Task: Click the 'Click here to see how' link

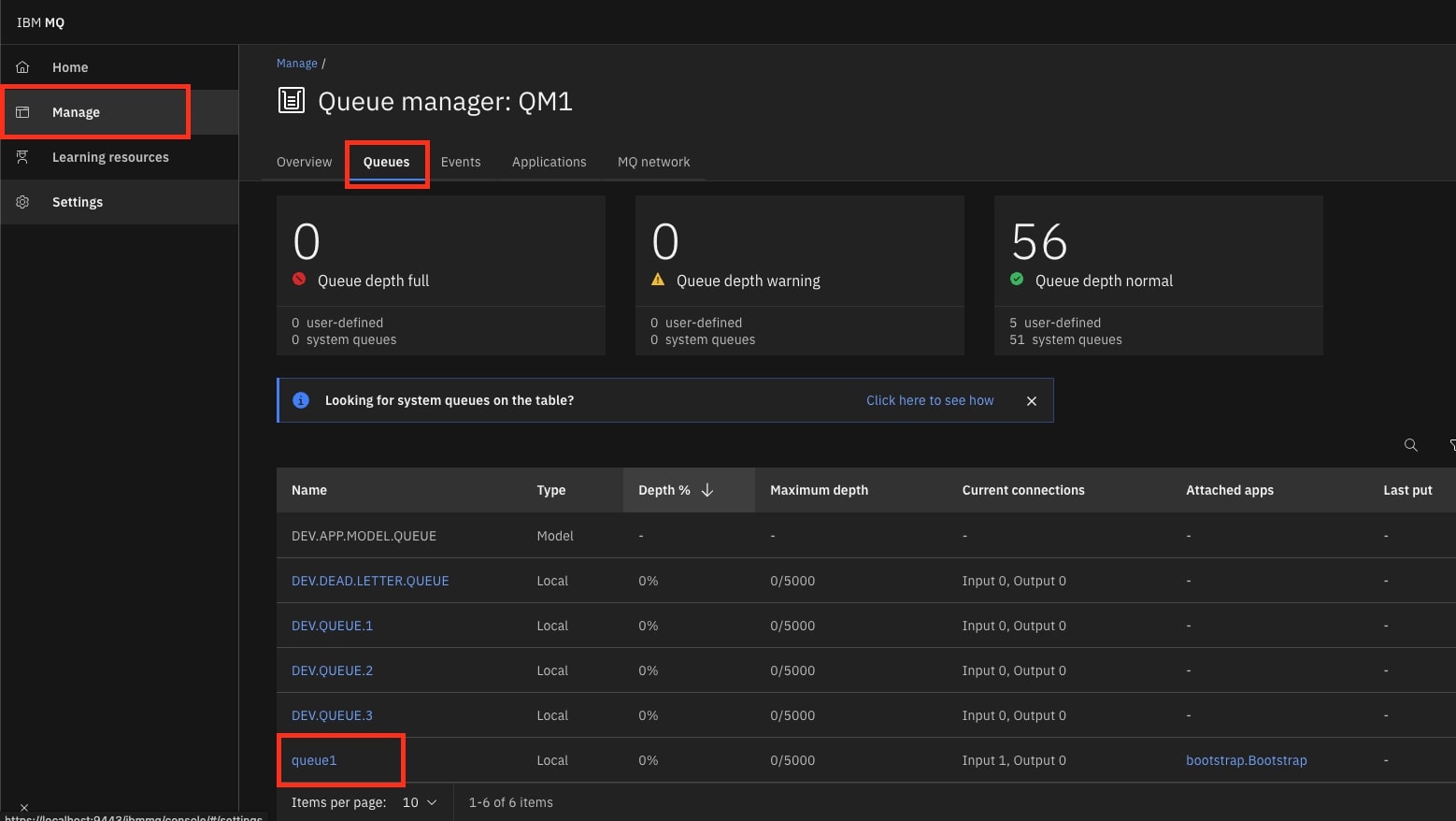Action: (930, 400)
